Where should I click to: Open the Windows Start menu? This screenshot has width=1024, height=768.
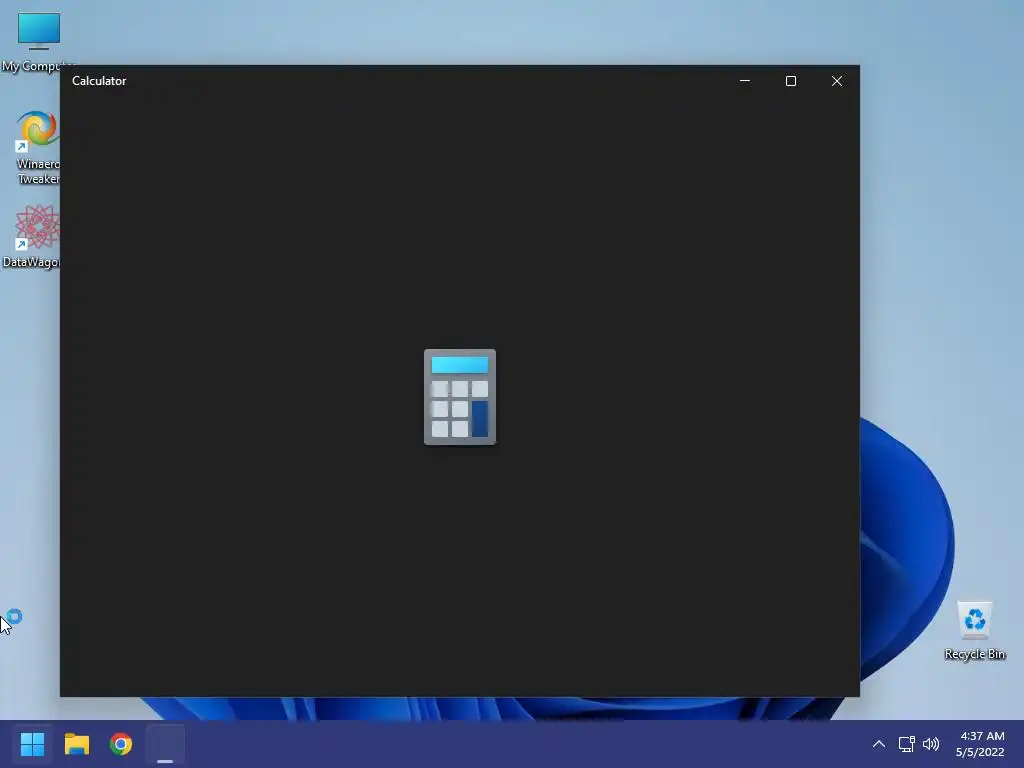(32, 744)
